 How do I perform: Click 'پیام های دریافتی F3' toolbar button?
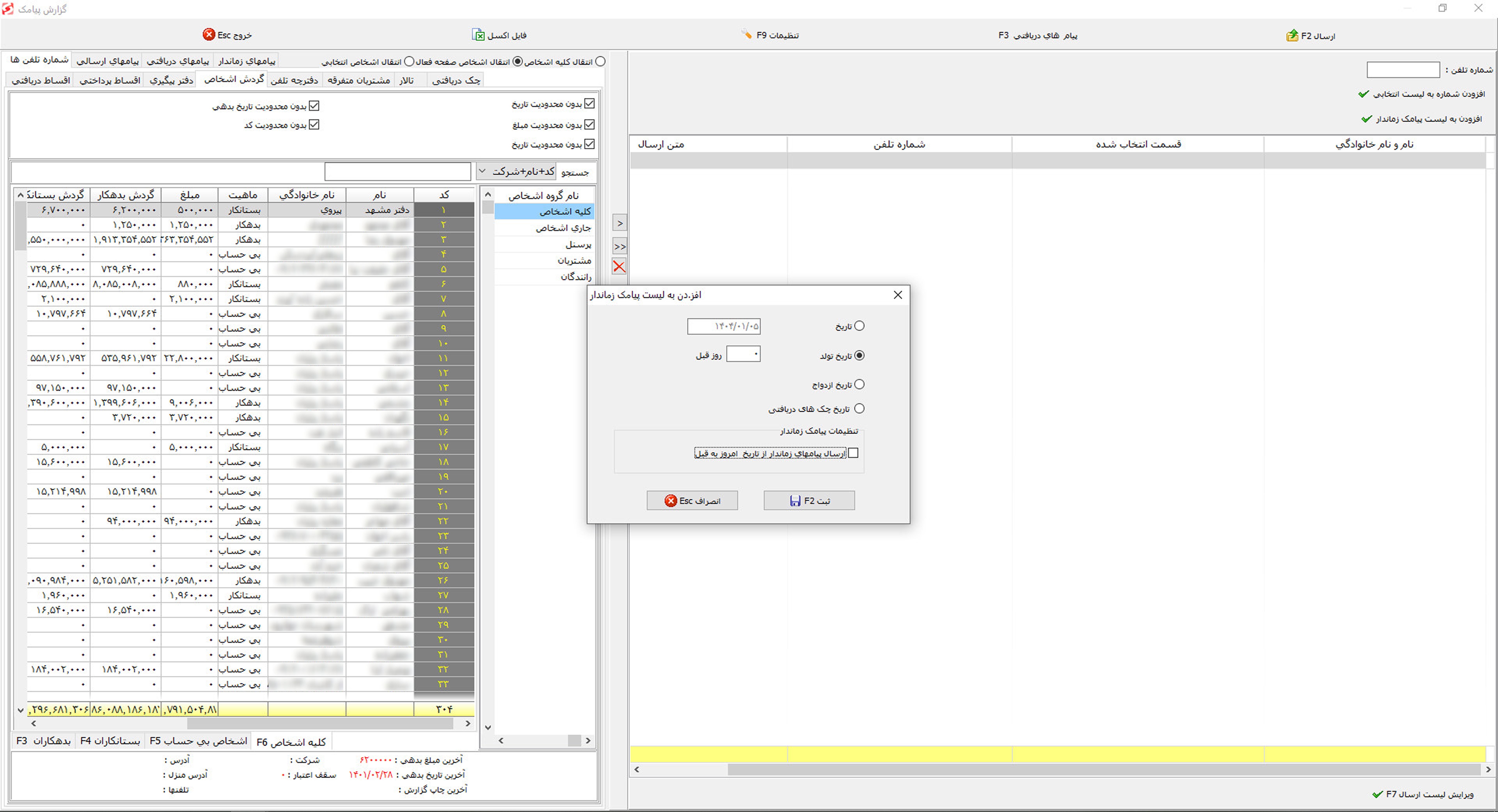pyautogui.click(x=1038, y=35)
